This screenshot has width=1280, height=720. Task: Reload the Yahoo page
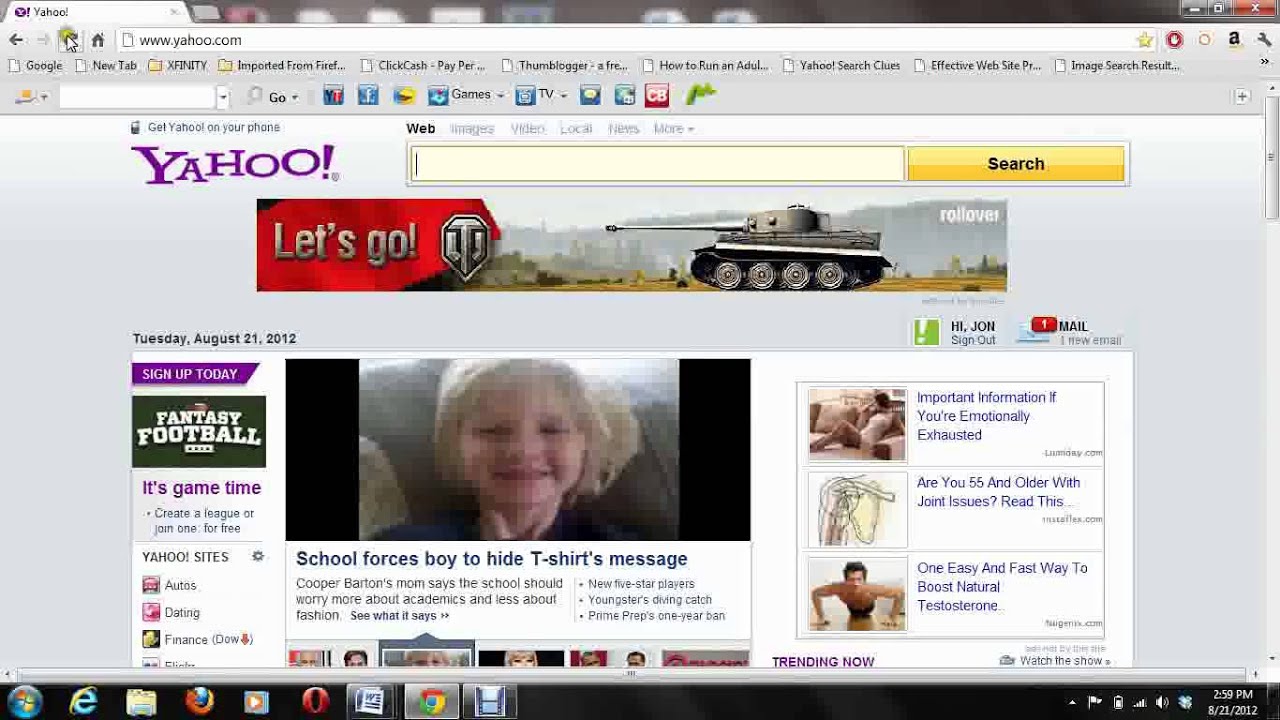68,40
